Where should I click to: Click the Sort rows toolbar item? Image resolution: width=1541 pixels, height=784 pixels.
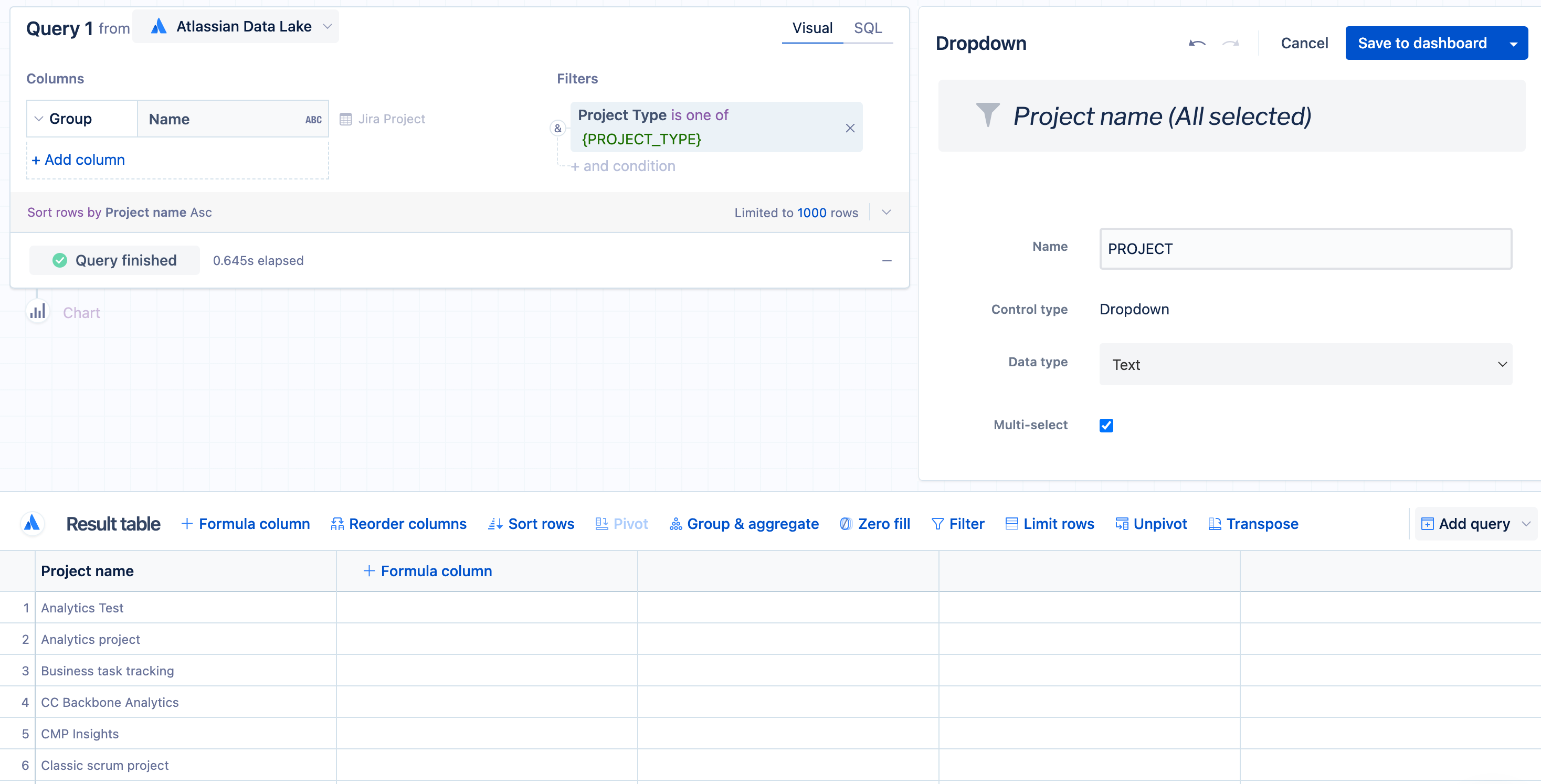point(531,524)
